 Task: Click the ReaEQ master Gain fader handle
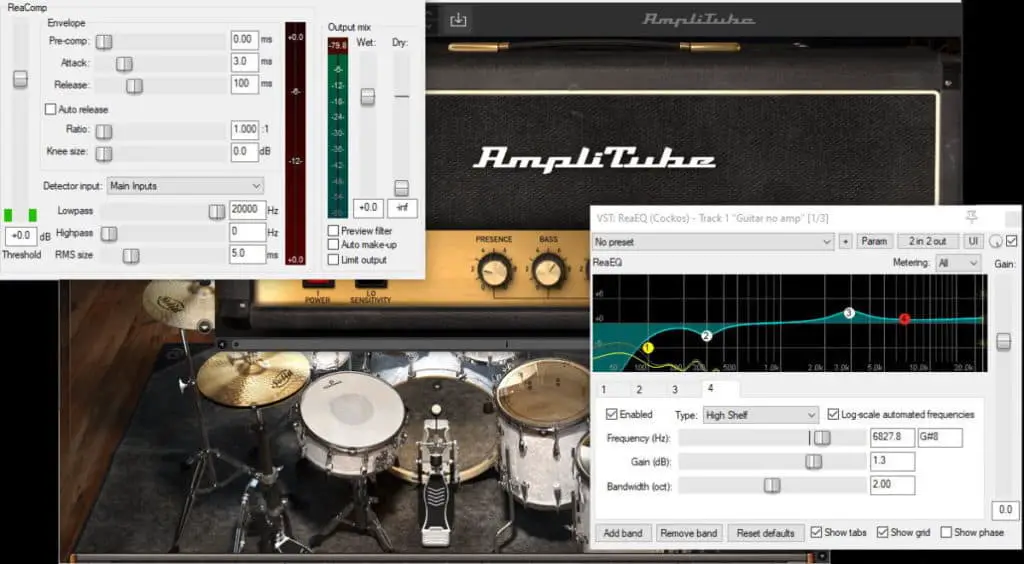pyautogui.click(x=1004, y=341)
